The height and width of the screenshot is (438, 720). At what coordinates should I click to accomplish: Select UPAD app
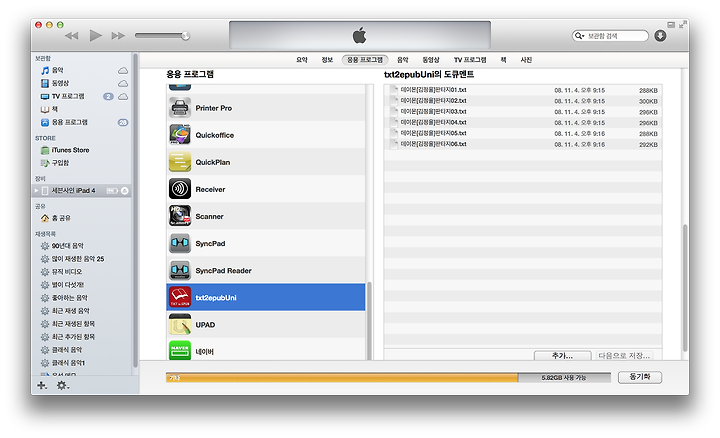(x=266, y=325)
